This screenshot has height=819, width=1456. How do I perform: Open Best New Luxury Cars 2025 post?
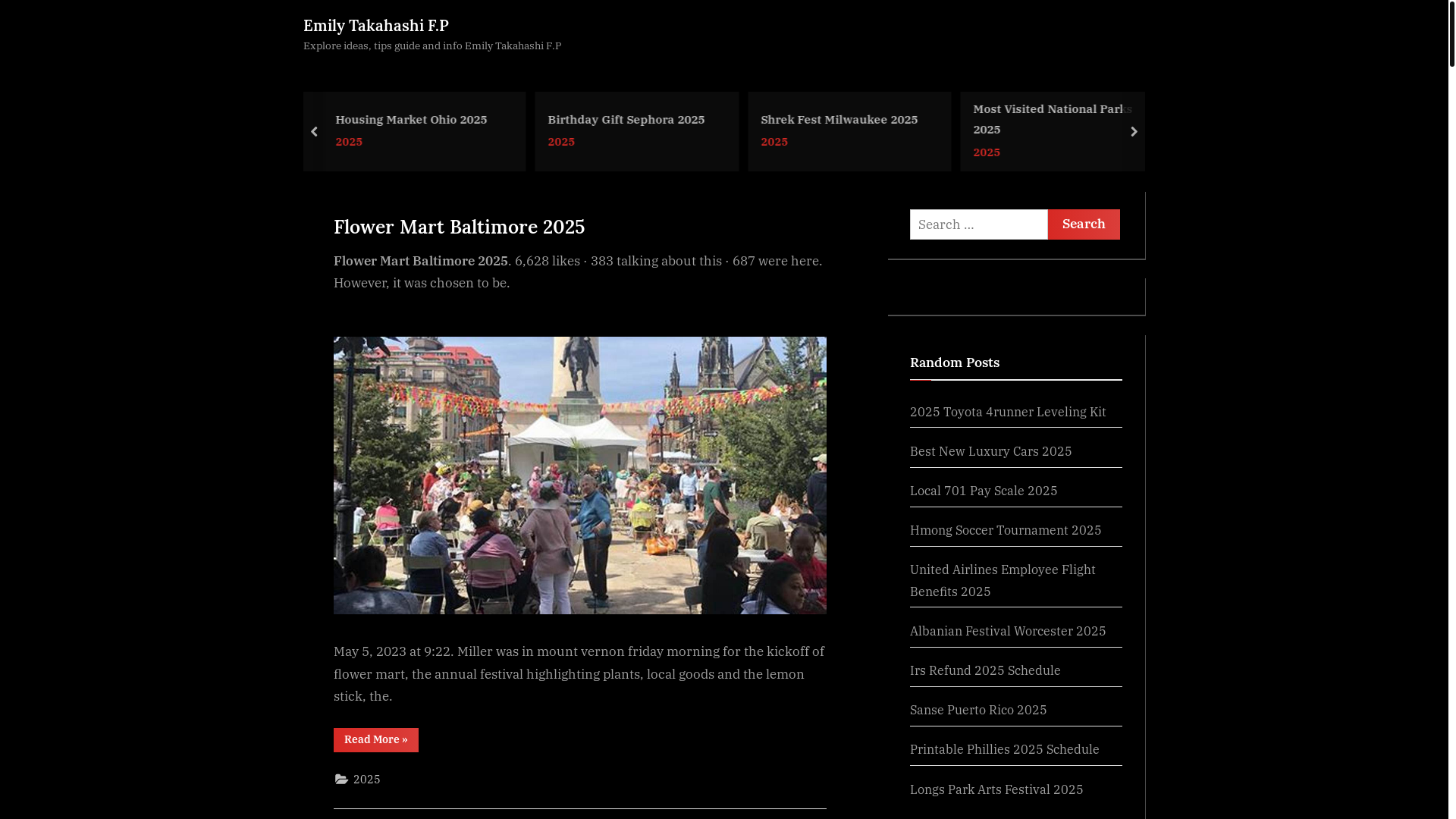990,451
